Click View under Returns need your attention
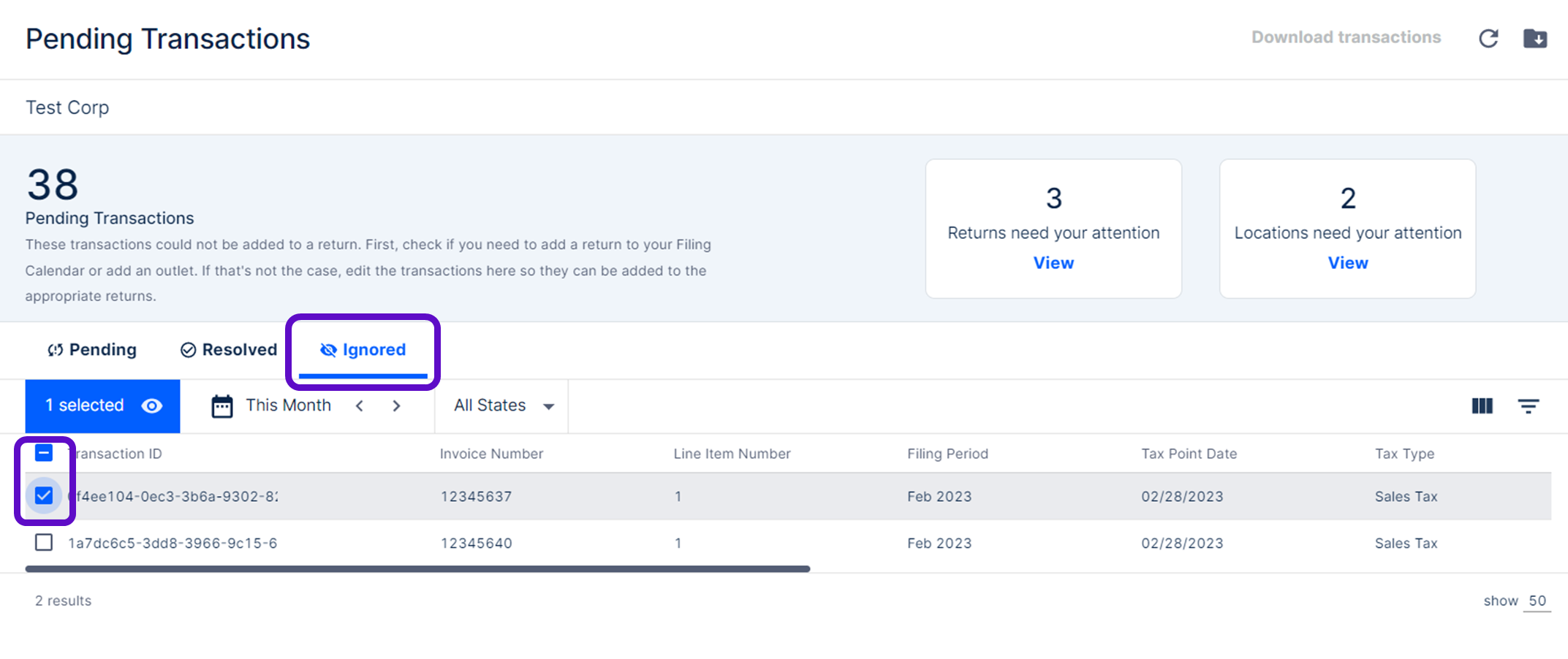1568x659 pixels. click(1053, 263)
